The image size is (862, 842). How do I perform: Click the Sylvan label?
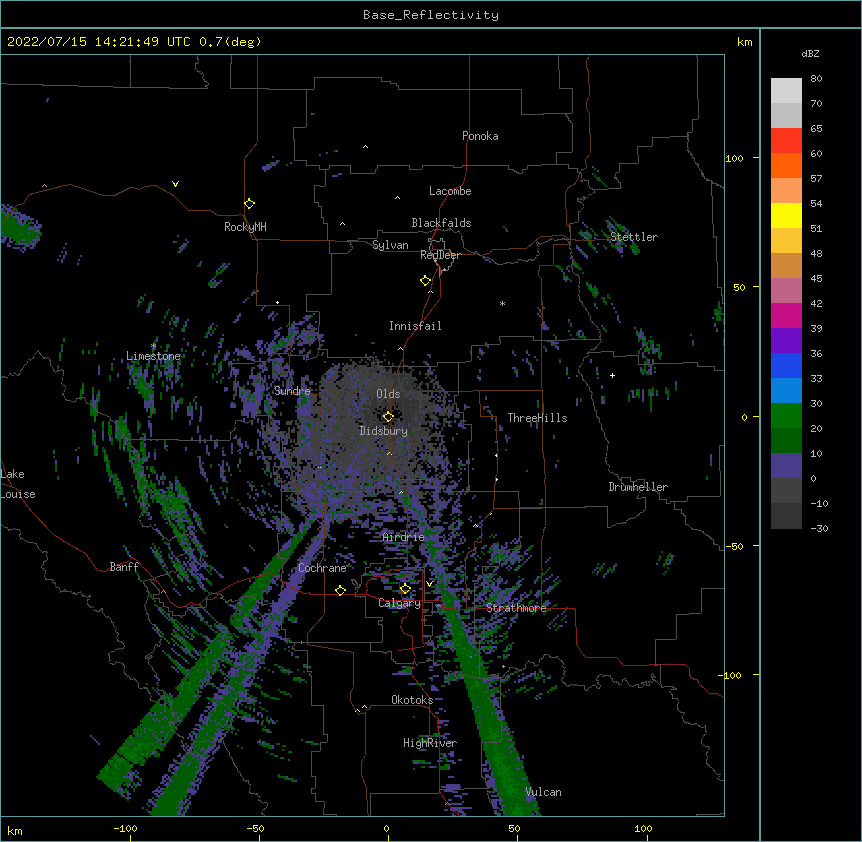click(x=390, y=245)
